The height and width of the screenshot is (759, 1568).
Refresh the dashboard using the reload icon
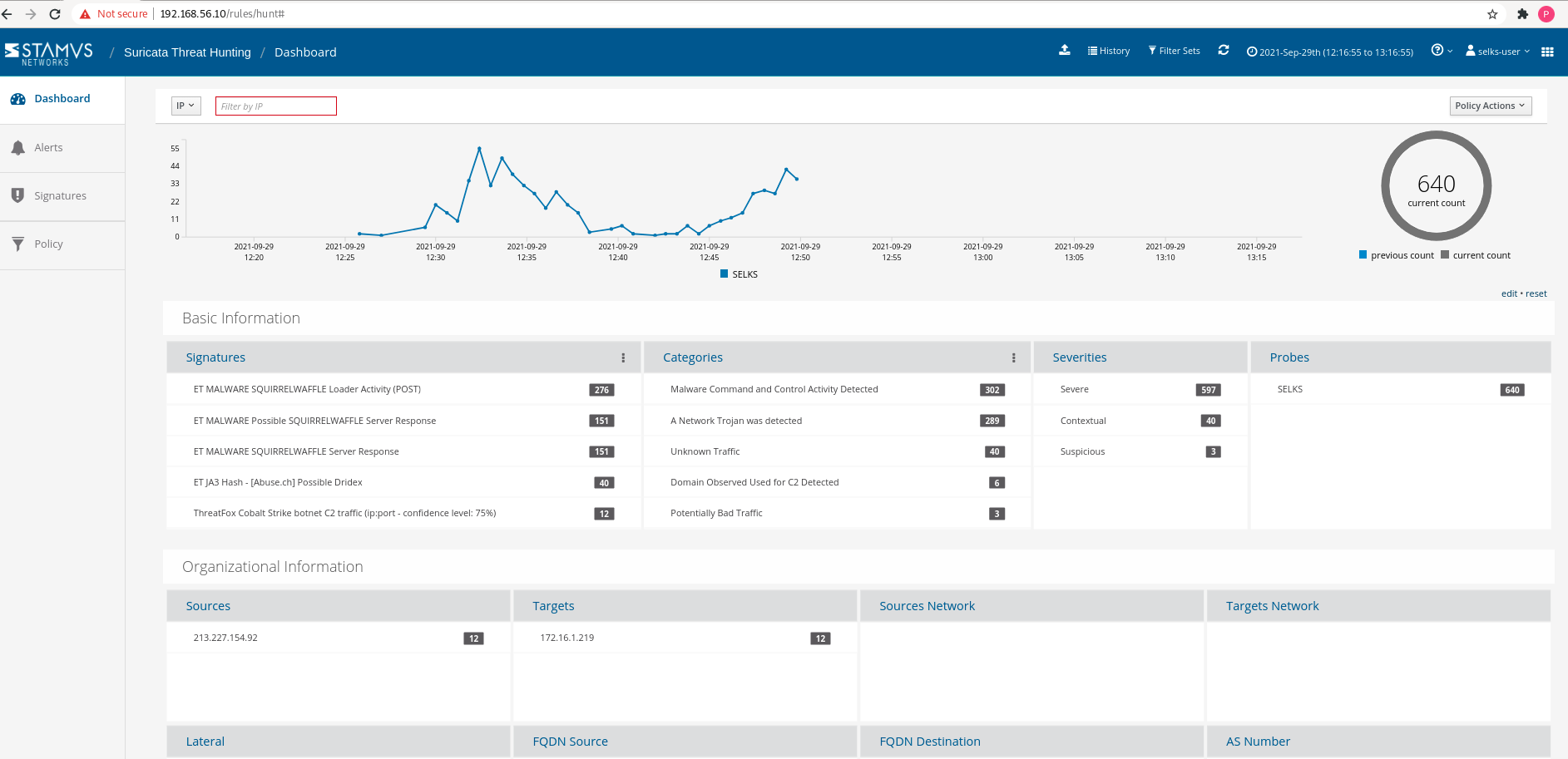point(1223,50)
